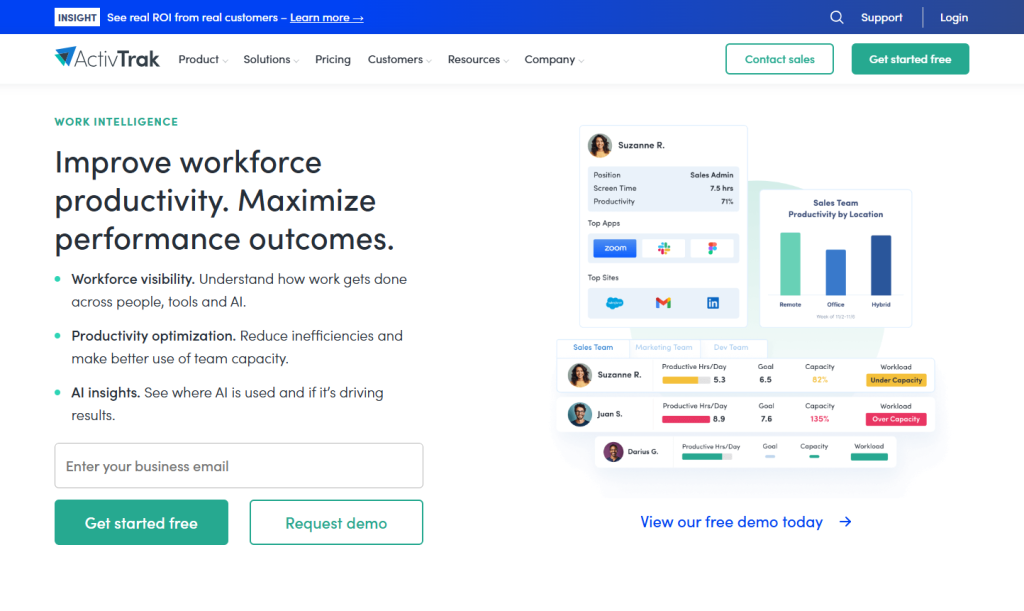Switch to the Dev Team tab

coord(731,347)
